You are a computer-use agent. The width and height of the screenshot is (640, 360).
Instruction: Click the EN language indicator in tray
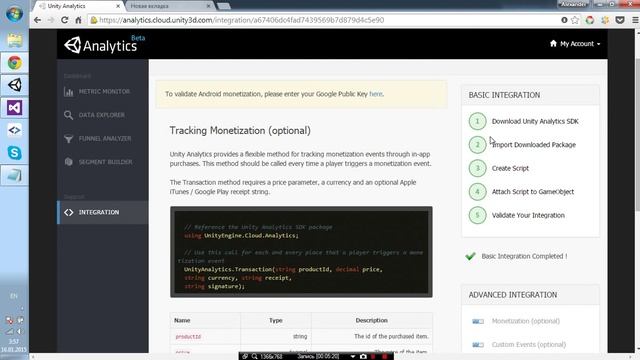(x=14, y=296)
